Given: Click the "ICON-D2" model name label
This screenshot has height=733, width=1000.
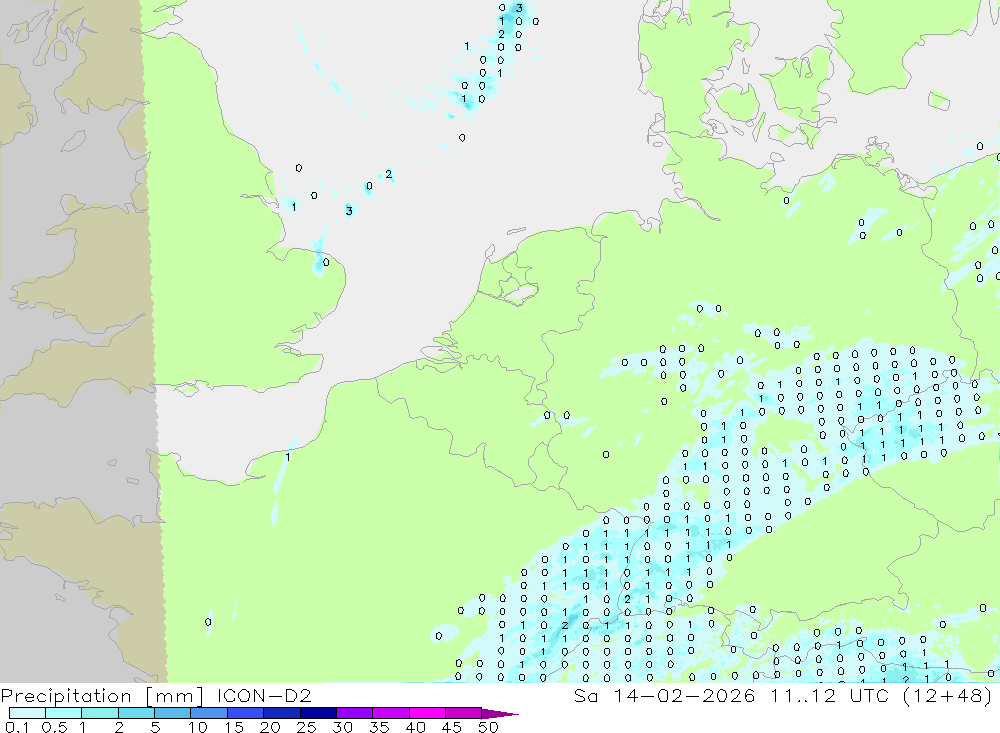Looking at the screenshot, I should tap(264, 695).
